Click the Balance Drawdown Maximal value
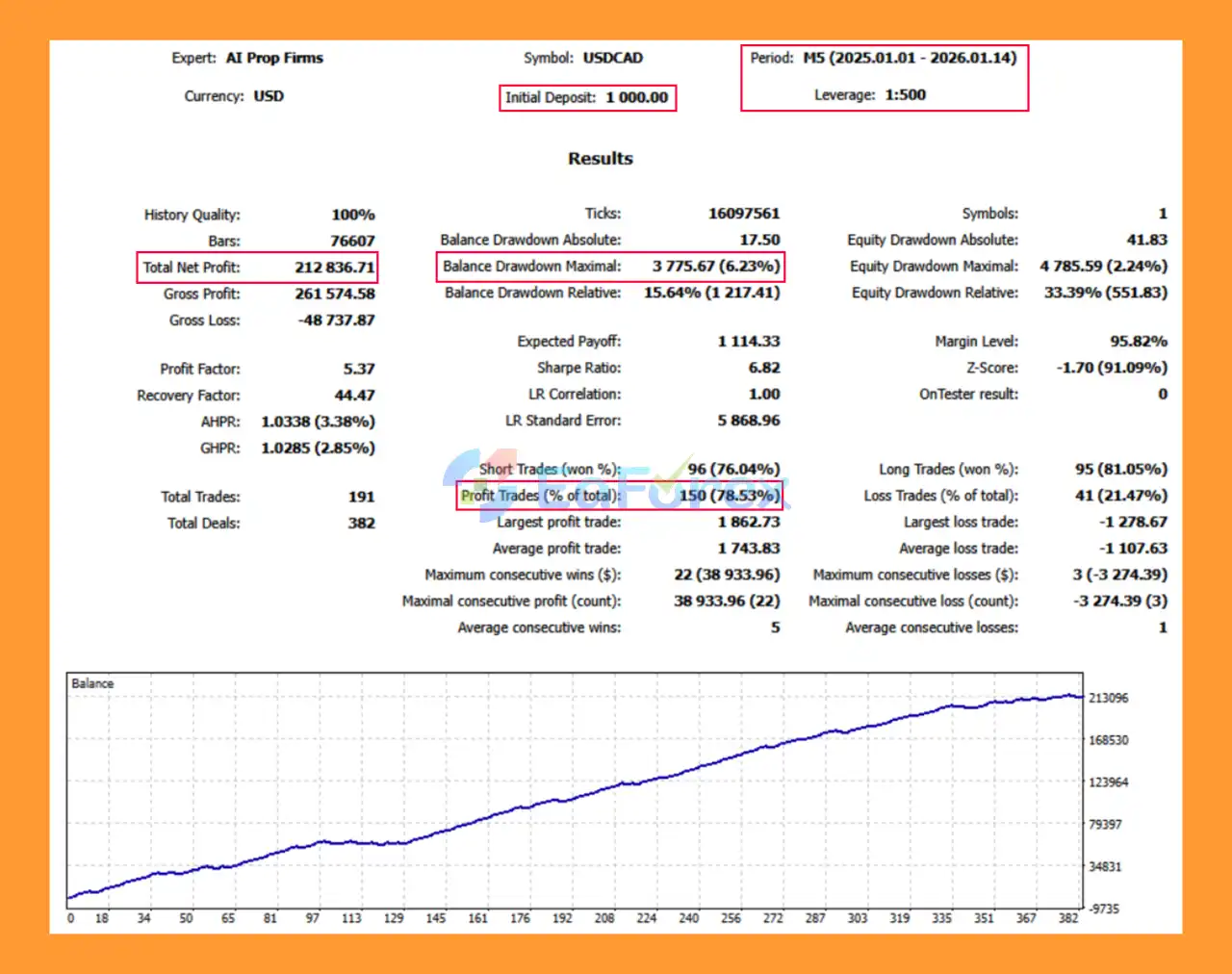This screenshot has height=974, width=1232. click(715, 267)
